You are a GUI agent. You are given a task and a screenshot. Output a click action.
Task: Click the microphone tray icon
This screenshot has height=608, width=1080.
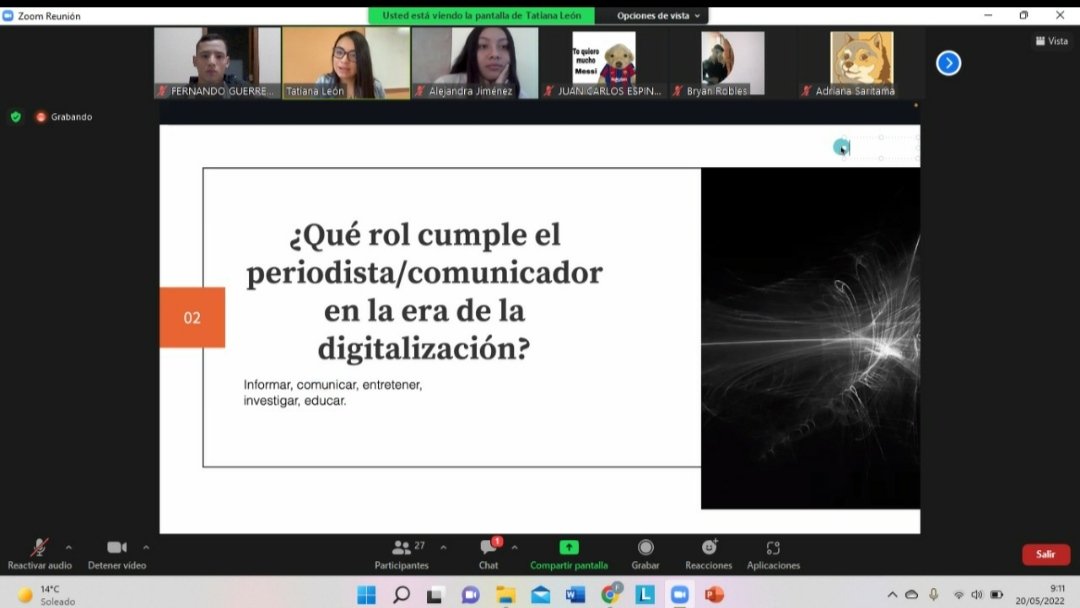[933, 594]
